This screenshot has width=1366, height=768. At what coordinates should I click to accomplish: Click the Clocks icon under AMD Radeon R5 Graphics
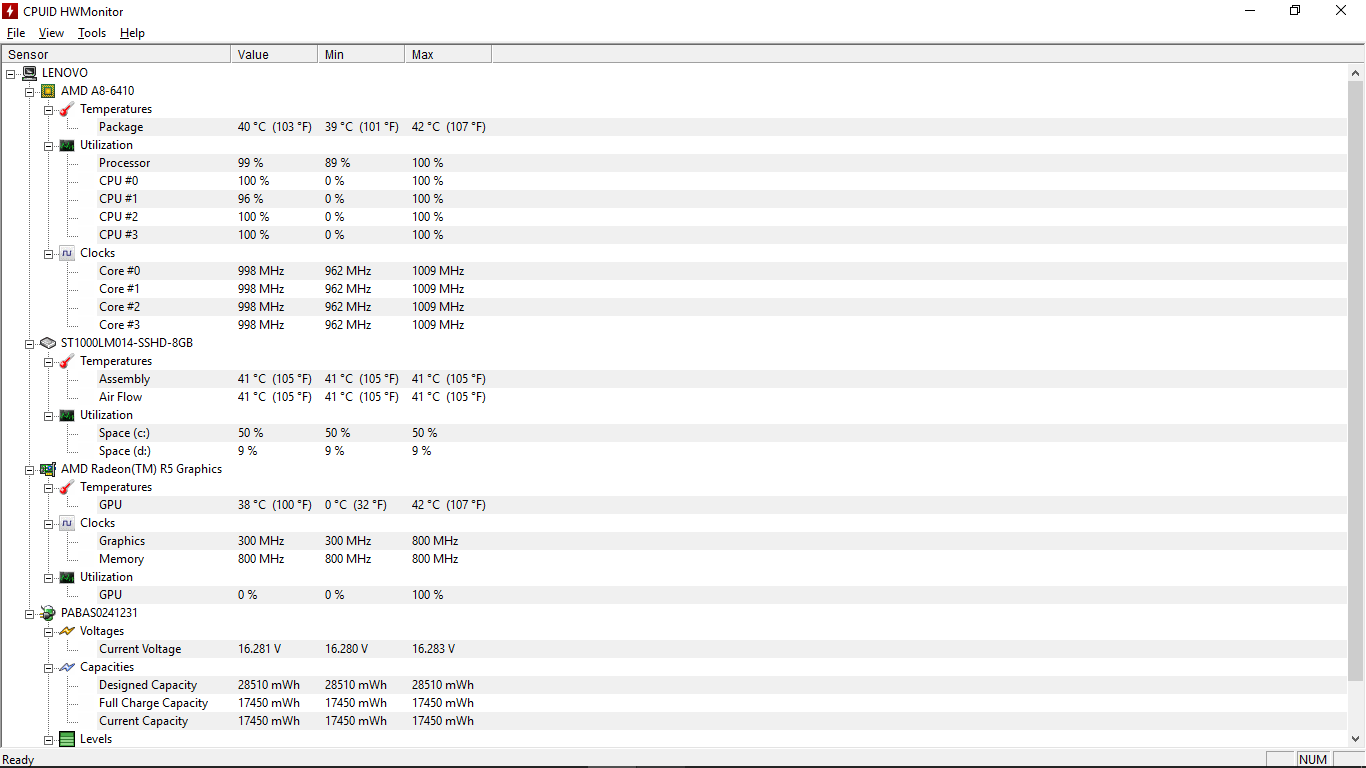67,523
